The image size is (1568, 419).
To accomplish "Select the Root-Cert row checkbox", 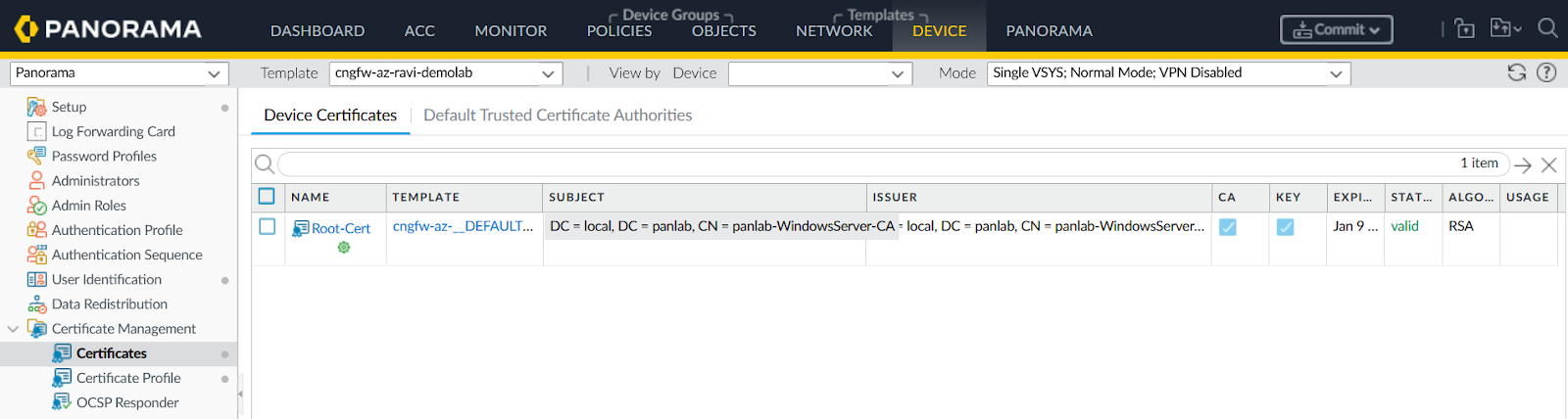I will click(267, 226).
